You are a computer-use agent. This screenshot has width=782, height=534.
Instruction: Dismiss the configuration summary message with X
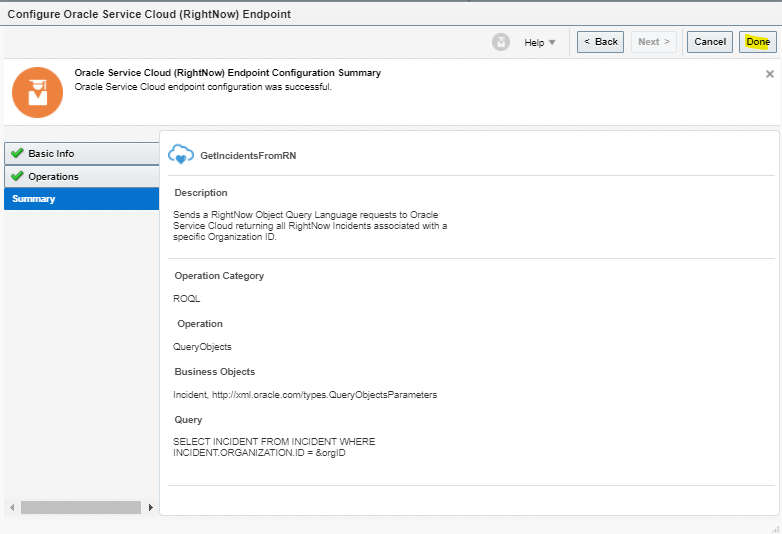point(769,74)
